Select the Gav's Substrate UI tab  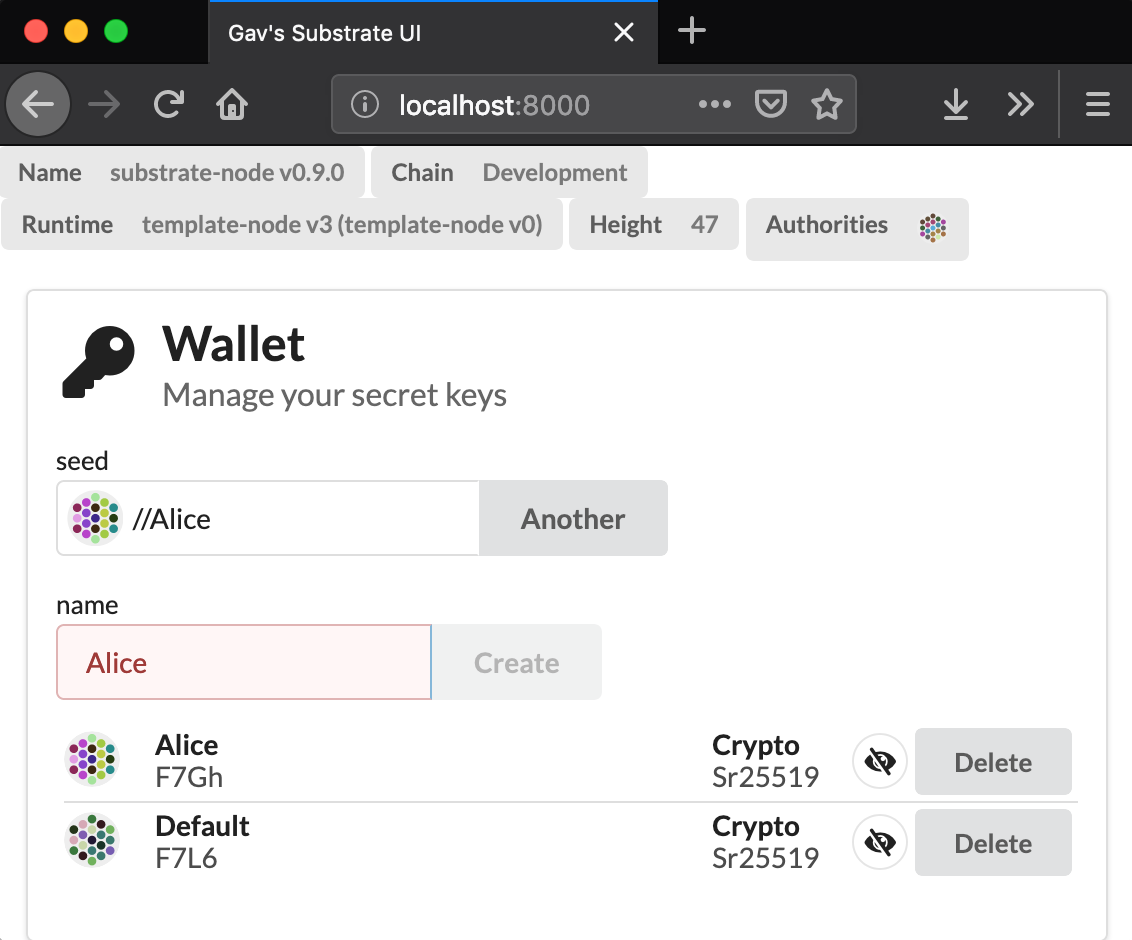click(x=433, y=32)
